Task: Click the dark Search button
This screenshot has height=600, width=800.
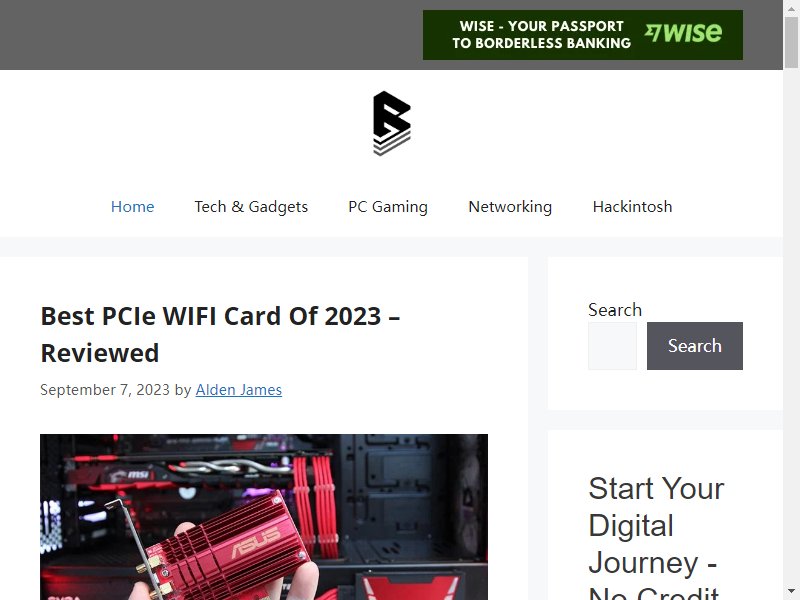Action: click(695, 346)
